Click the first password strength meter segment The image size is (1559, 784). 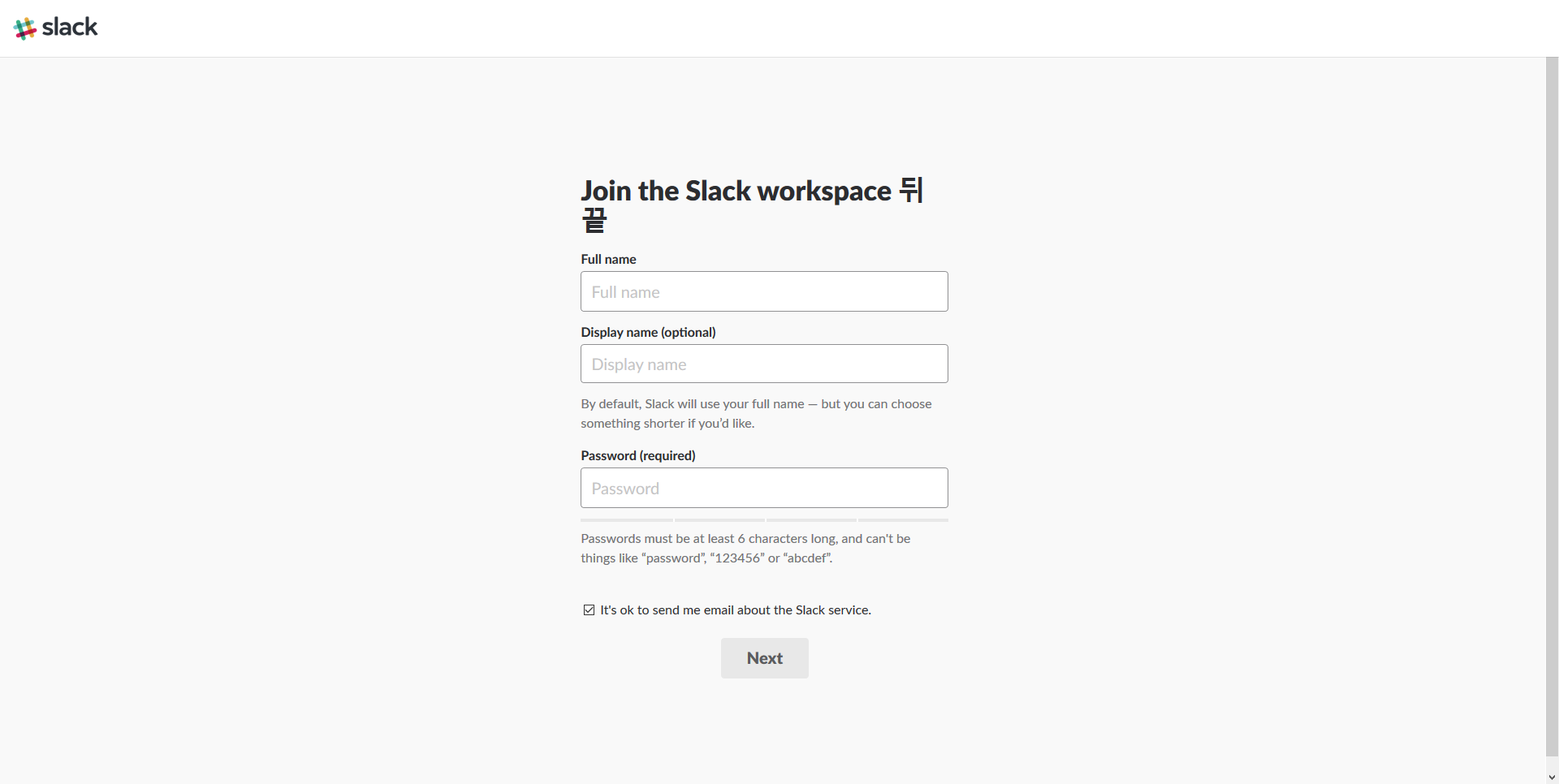pyautogui.click(x=626, y=519)
